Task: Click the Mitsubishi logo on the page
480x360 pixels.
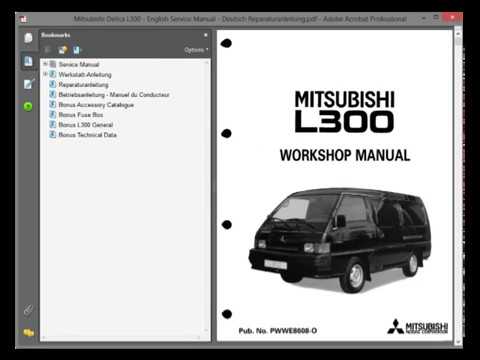Action: (417, 327)
